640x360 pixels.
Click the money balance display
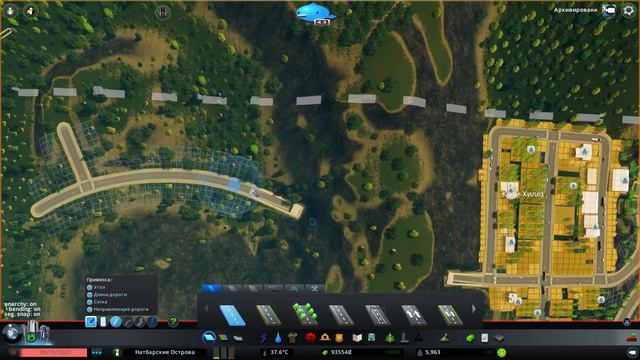(x=341, y=352)
